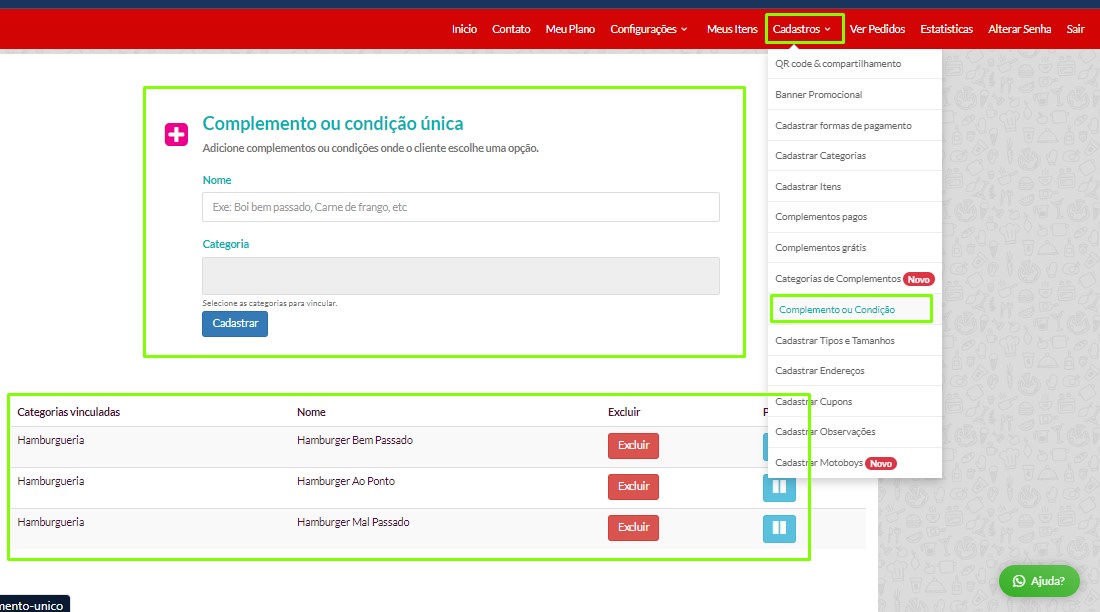Navigate to the Estatísticas page
The width and height of the screenshot is (1100, 612).
click(x=946, y=29)
